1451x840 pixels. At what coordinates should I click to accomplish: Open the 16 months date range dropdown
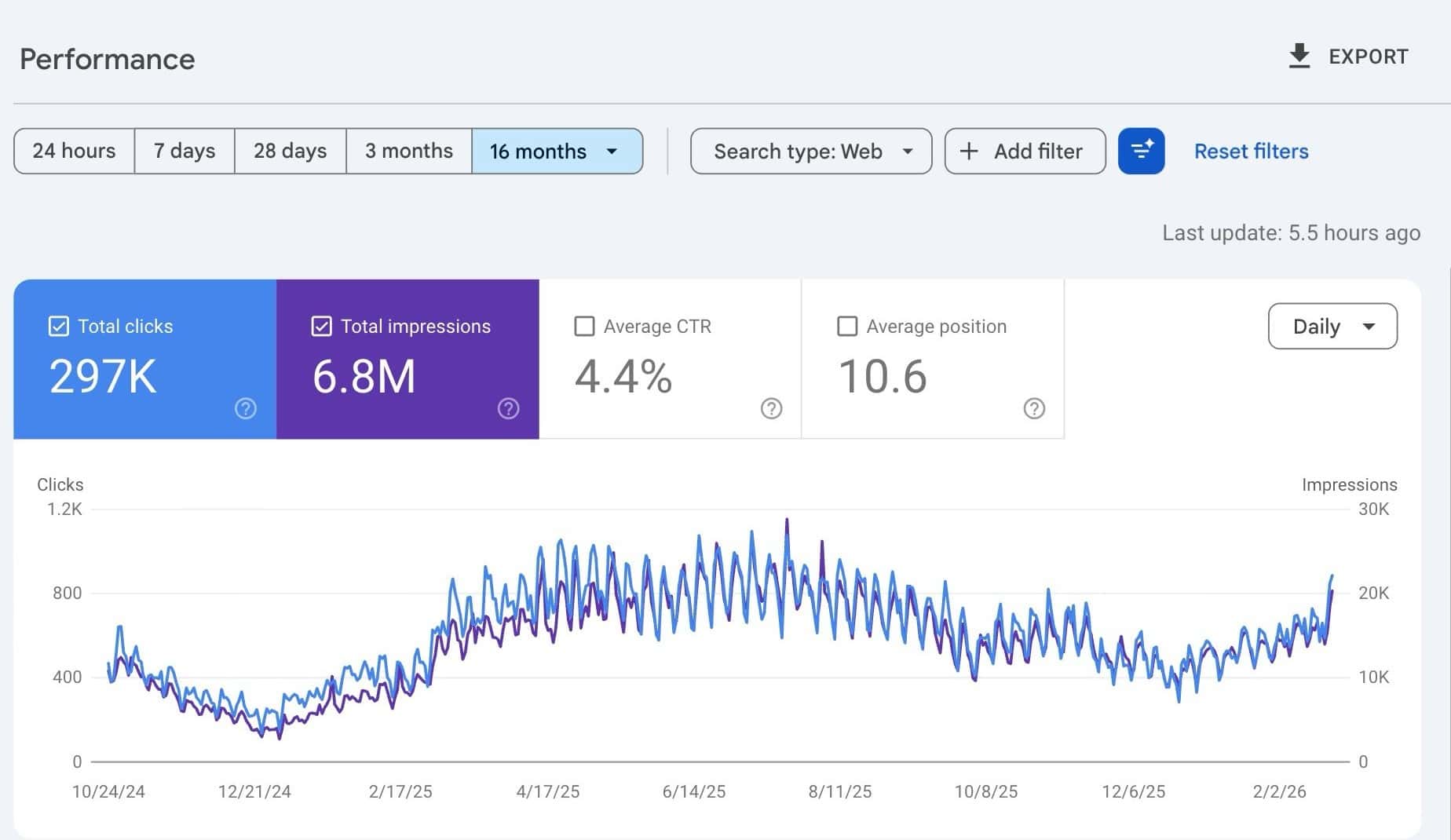(x=557, y=151)
